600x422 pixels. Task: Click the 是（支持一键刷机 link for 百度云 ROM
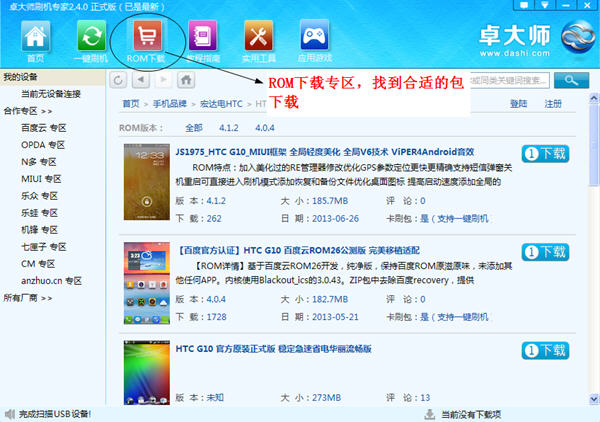(454, 317)
